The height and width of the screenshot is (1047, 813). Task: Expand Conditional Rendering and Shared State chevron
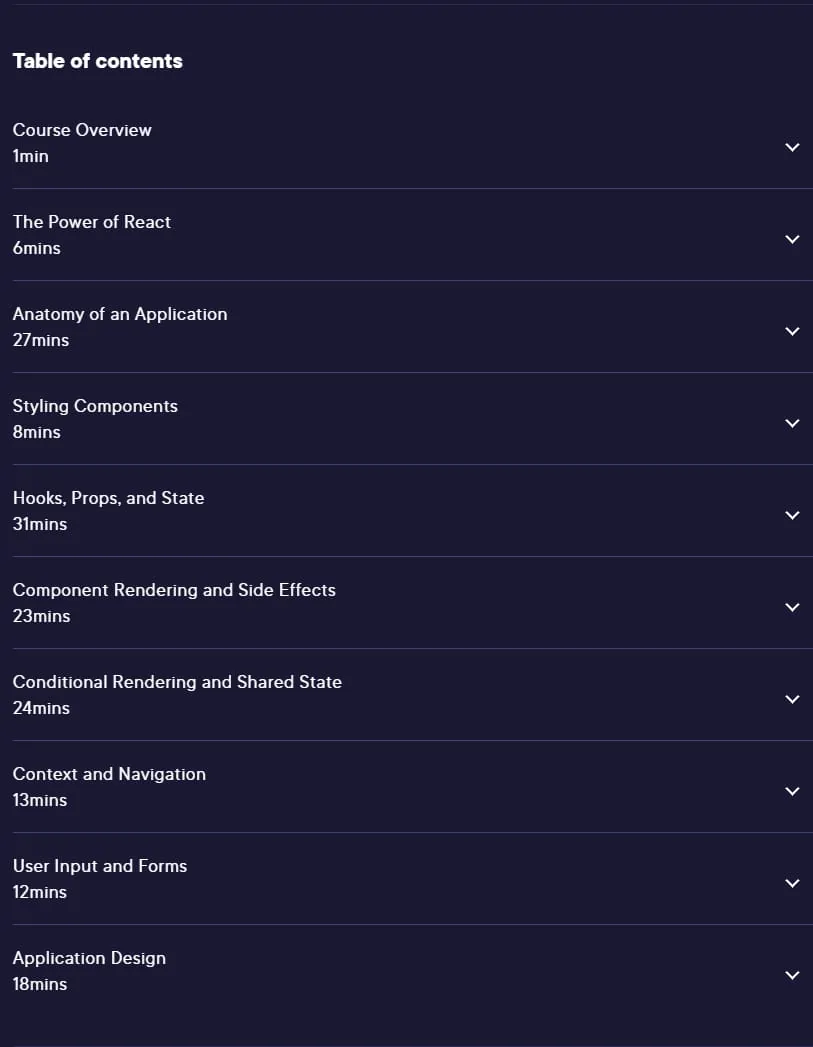[x=792, y=699]
